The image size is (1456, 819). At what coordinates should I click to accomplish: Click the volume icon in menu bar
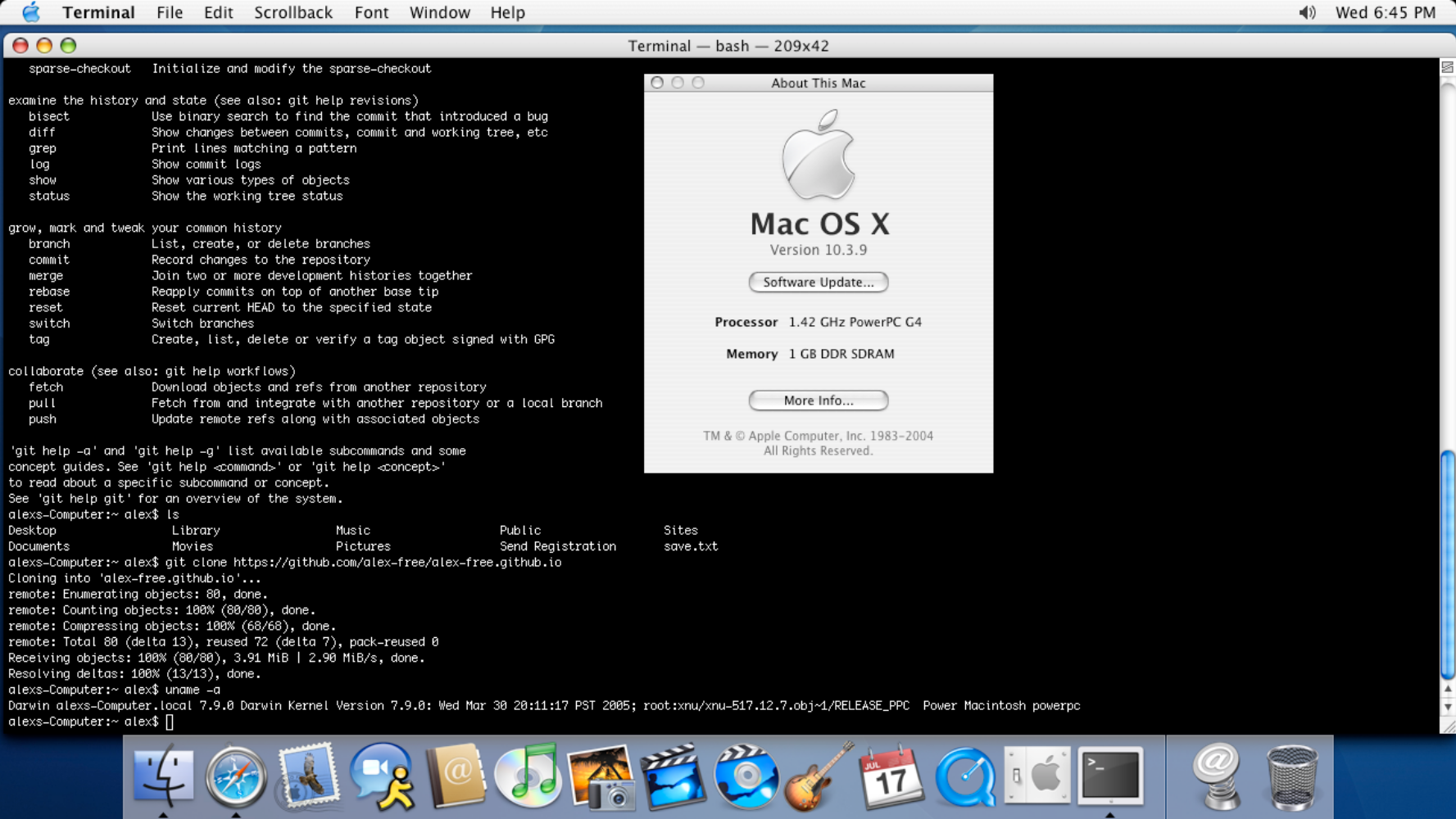1307,12
